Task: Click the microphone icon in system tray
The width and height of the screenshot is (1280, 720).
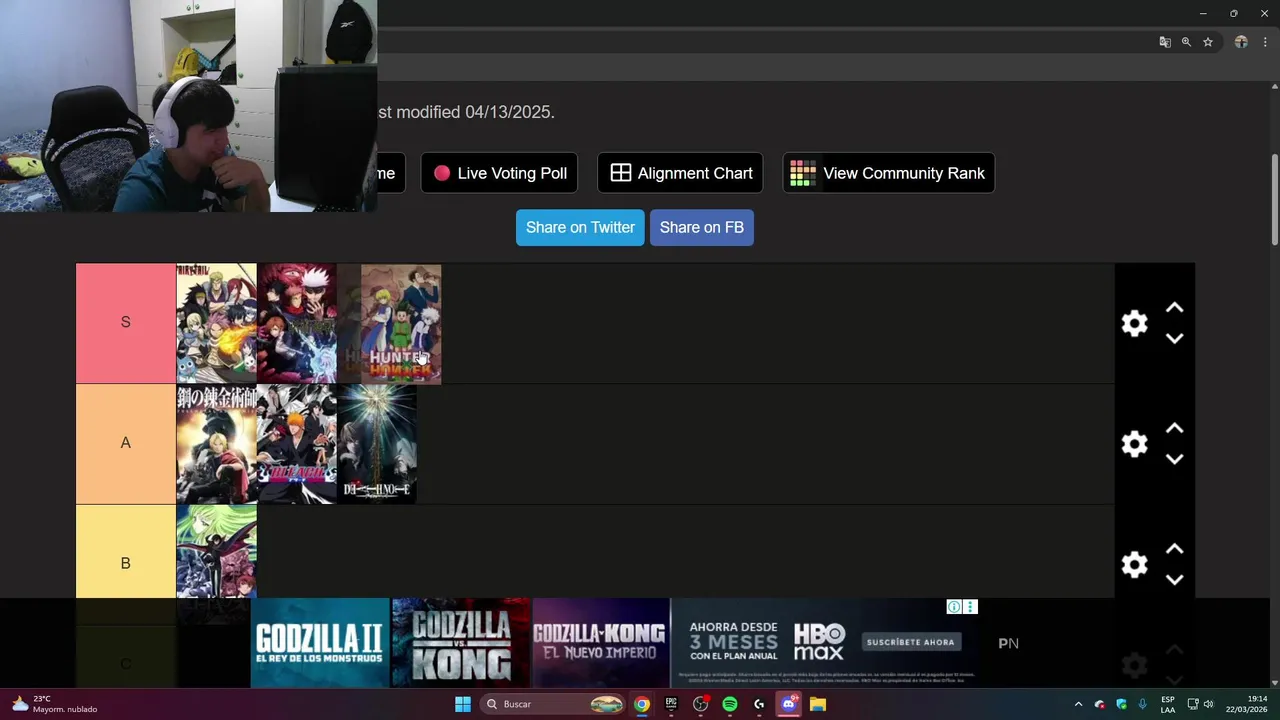Action: click(1142, 704)
